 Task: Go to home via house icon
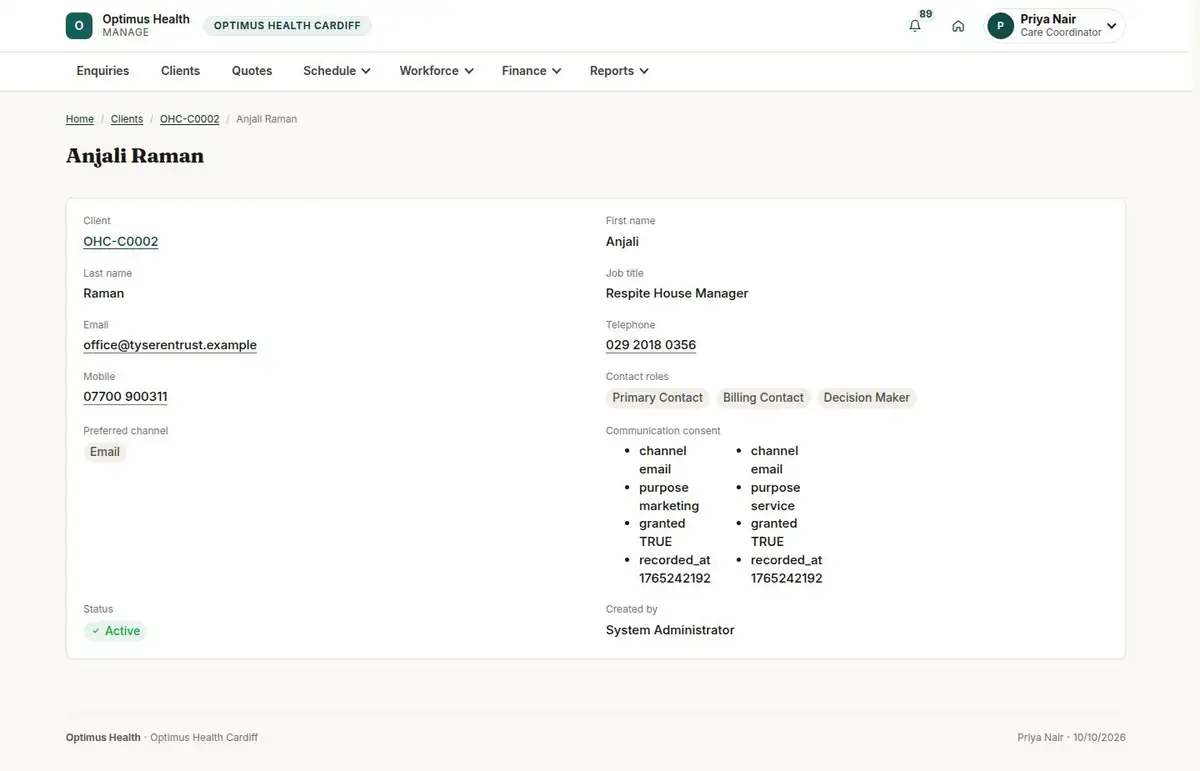[x=958, y=26]
